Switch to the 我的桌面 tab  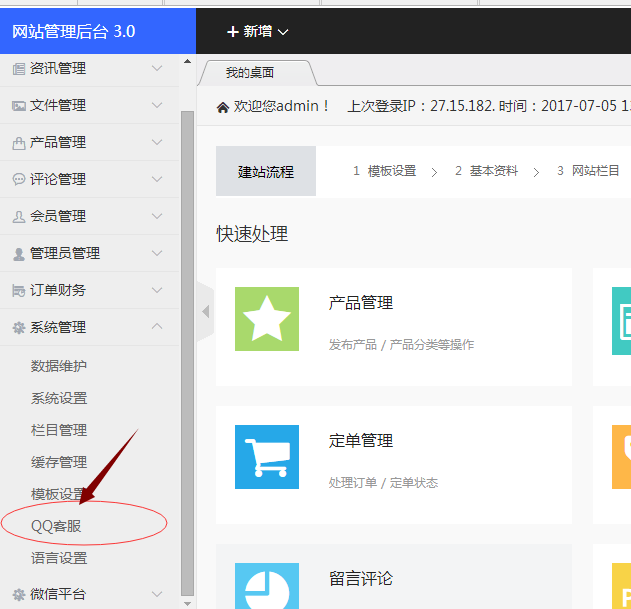[x=250, y=73]
